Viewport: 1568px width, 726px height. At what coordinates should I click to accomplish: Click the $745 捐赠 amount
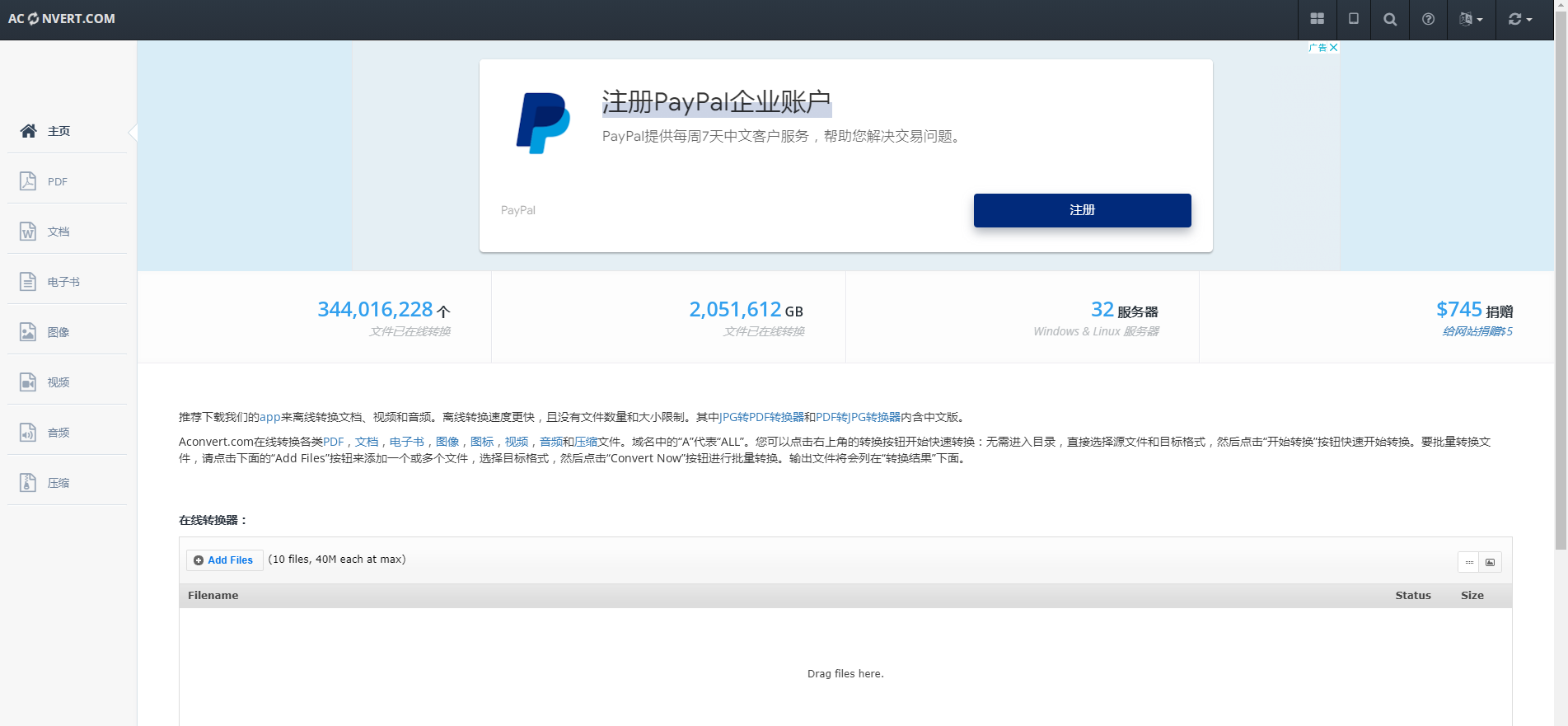pos(1475,310)
